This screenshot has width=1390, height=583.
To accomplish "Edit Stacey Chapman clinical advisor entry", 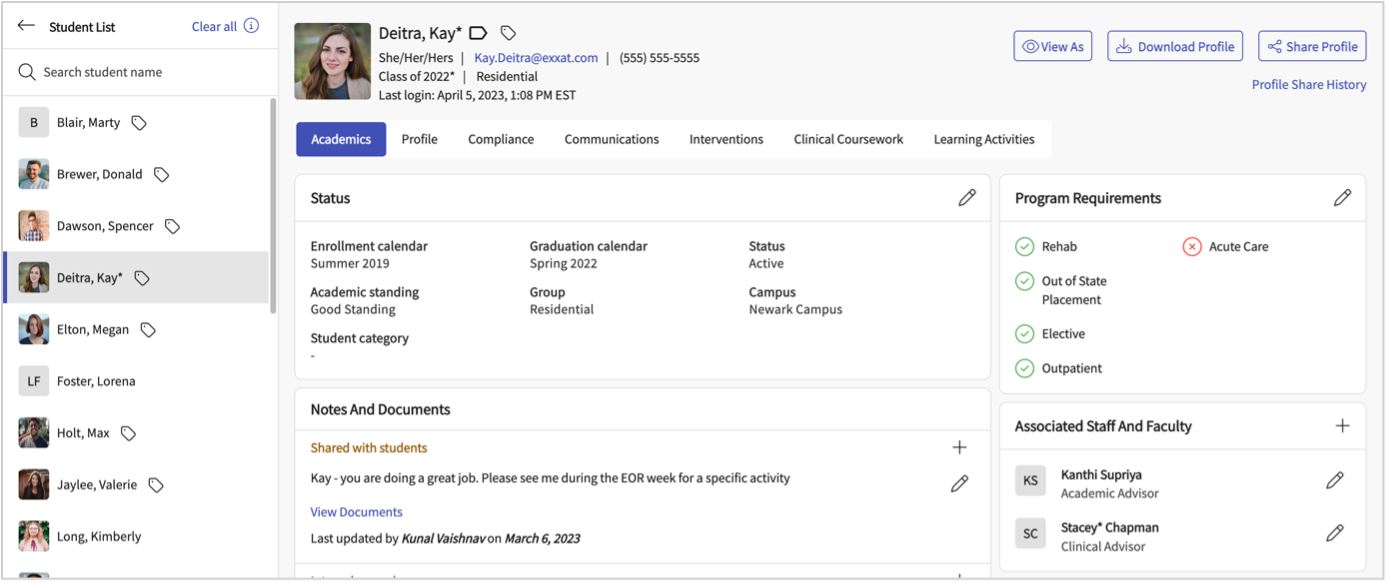I will click(1334, 533).
